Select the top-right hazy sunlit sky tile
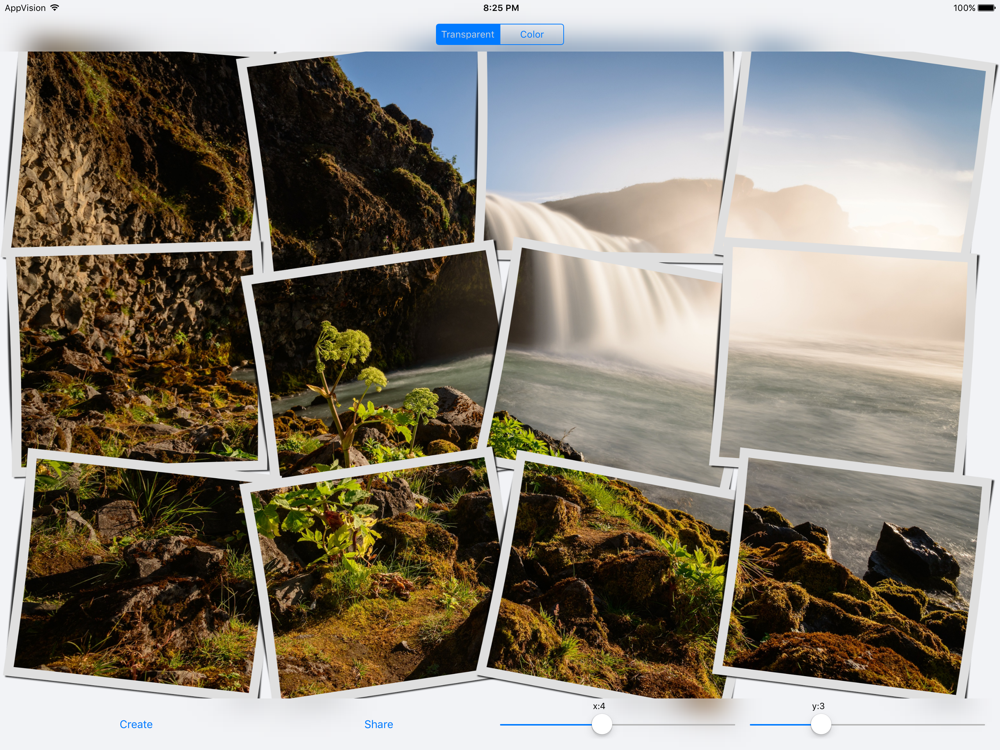Viewport: 1000px width, 750px height. 855,153
